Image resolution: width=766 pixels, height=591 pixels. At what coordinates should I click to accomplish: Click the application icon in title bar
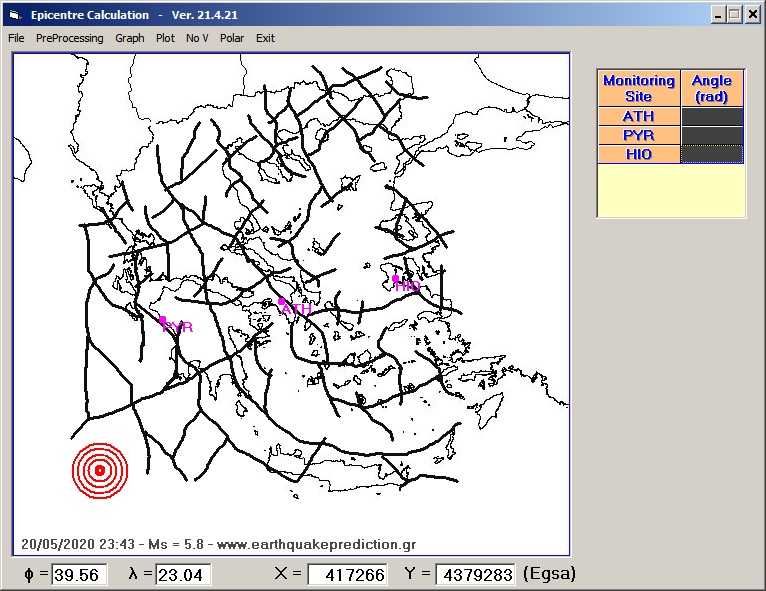[x=13, y=14]
